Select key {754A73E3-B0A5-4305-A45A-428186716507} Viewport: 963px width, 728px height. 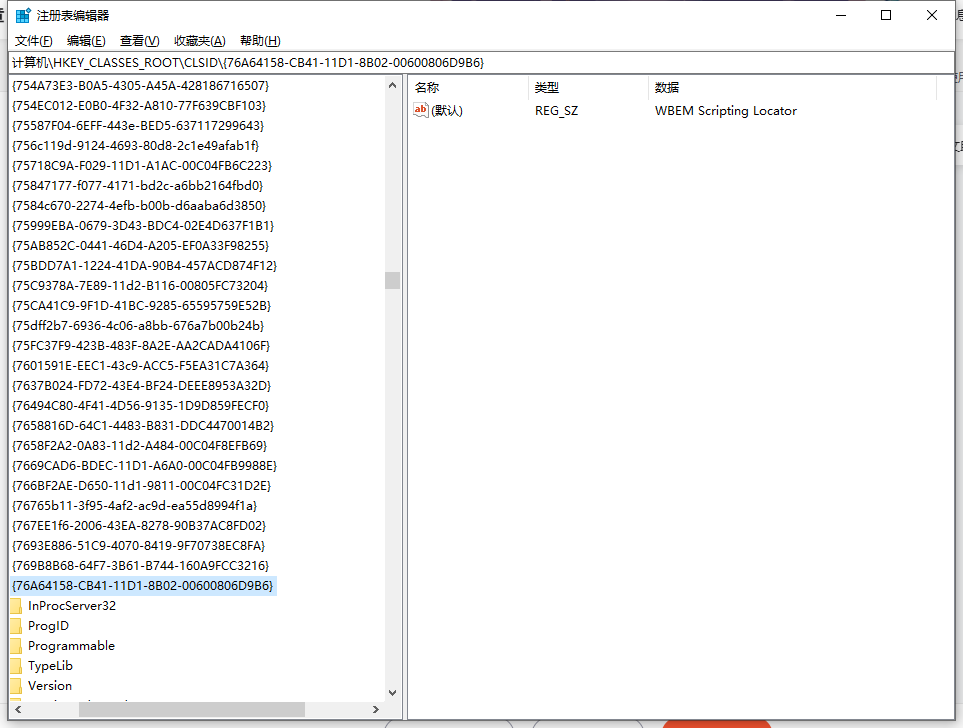[141, 85]
